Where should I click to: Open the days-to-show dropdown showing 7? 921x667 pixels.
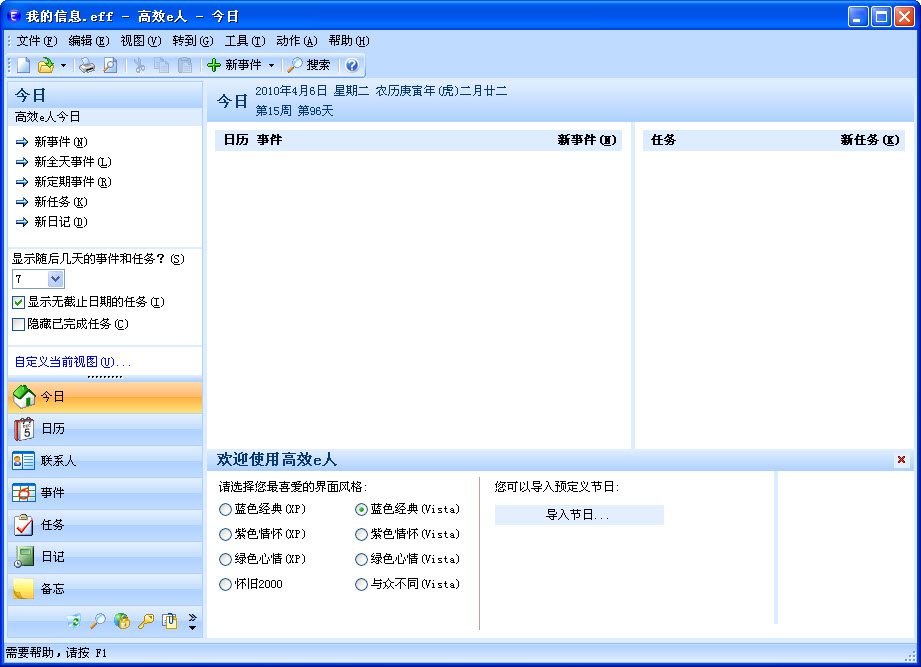(55, 279)
